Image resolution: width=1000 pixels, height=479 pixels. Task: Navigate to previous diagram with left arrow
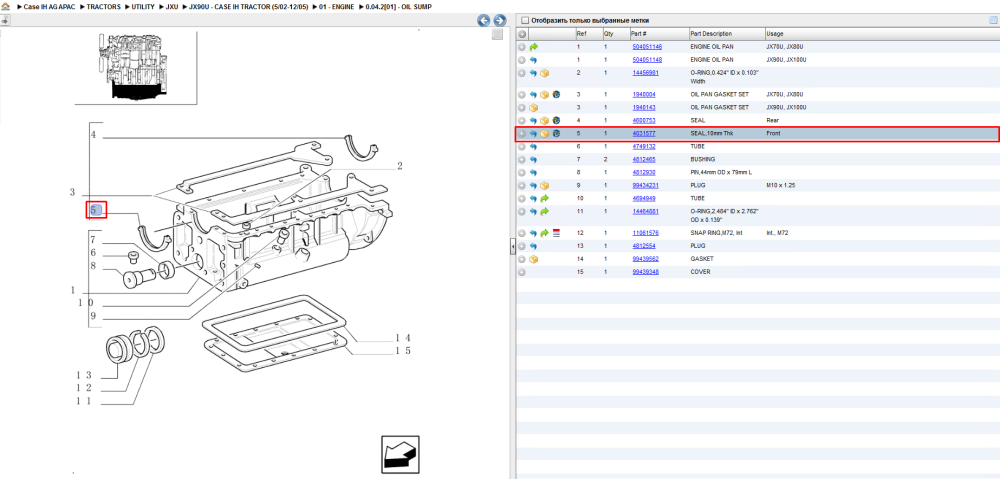484,20
